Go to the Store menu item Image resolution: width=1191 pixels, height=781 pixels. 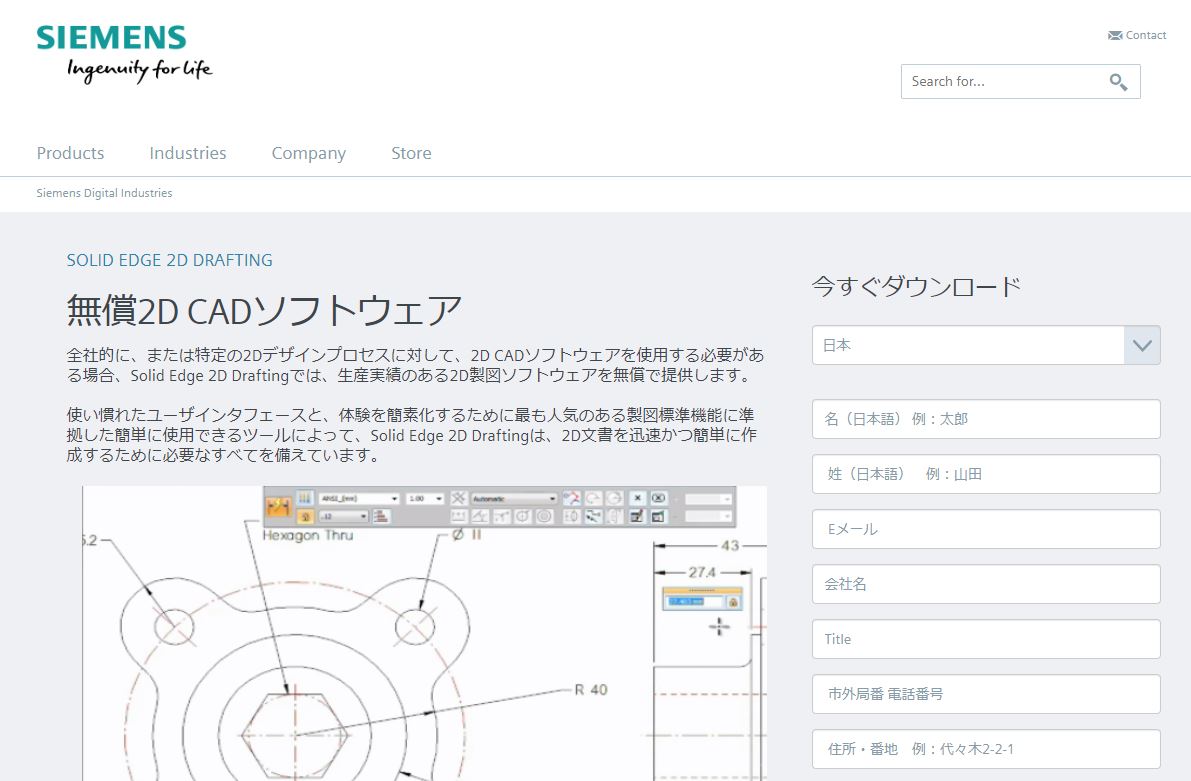coord(411,153)
